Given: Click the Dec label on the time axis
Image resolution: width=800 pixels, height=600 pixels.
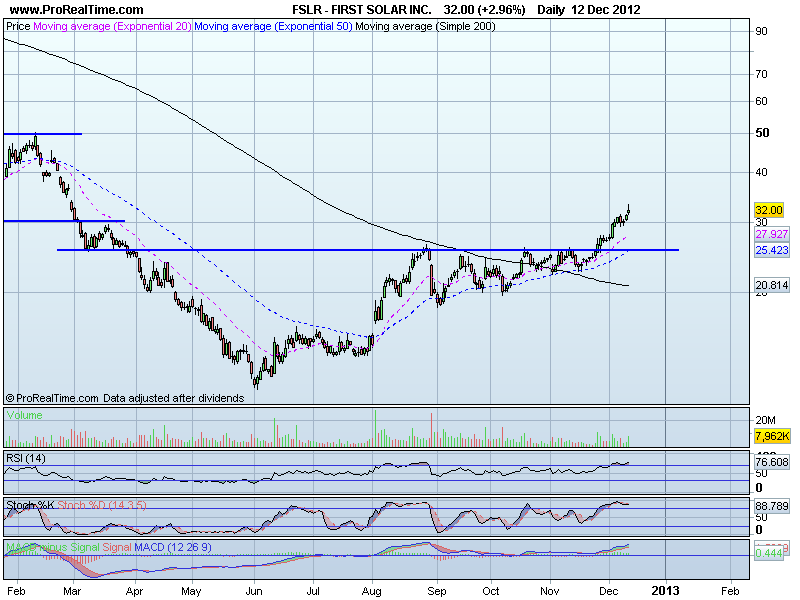Looking at the screenshot, I should (609, 591).
